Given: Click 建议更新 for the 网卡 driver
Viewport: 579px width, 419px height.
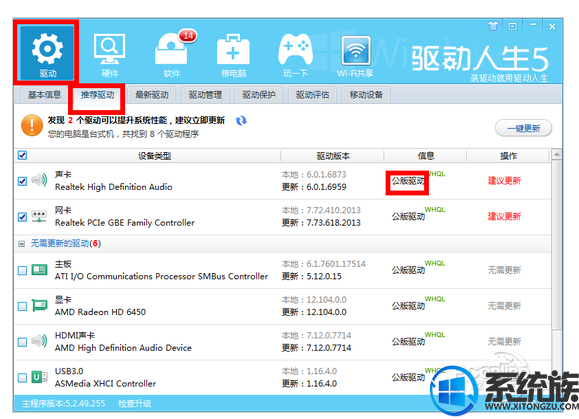Looking at the screenshot, I should tap(504, 216).
